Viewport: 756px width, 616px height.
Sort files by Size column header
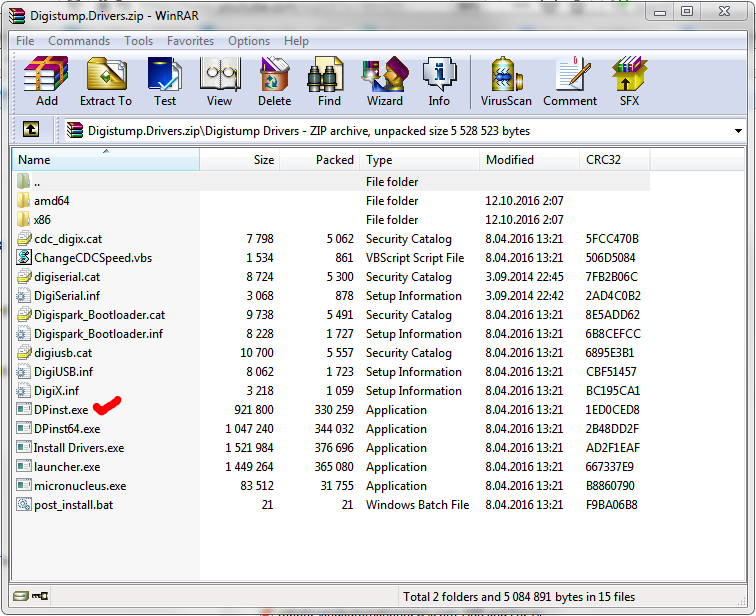(x=263, y=160)
